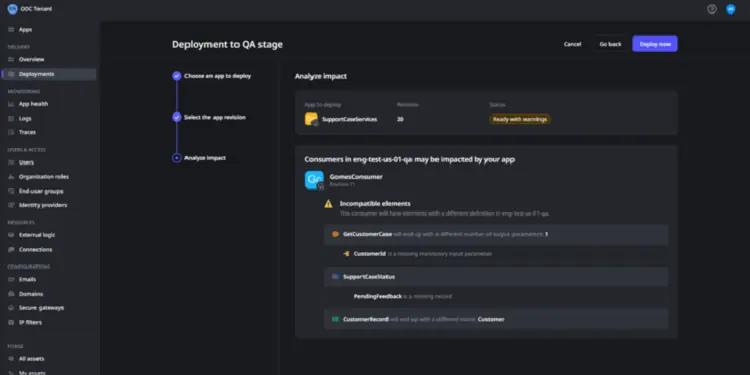Image resolution: width=750 pixels, height=375 pixels.
Task: Click the Users people icon
Action: pos(11,162)
